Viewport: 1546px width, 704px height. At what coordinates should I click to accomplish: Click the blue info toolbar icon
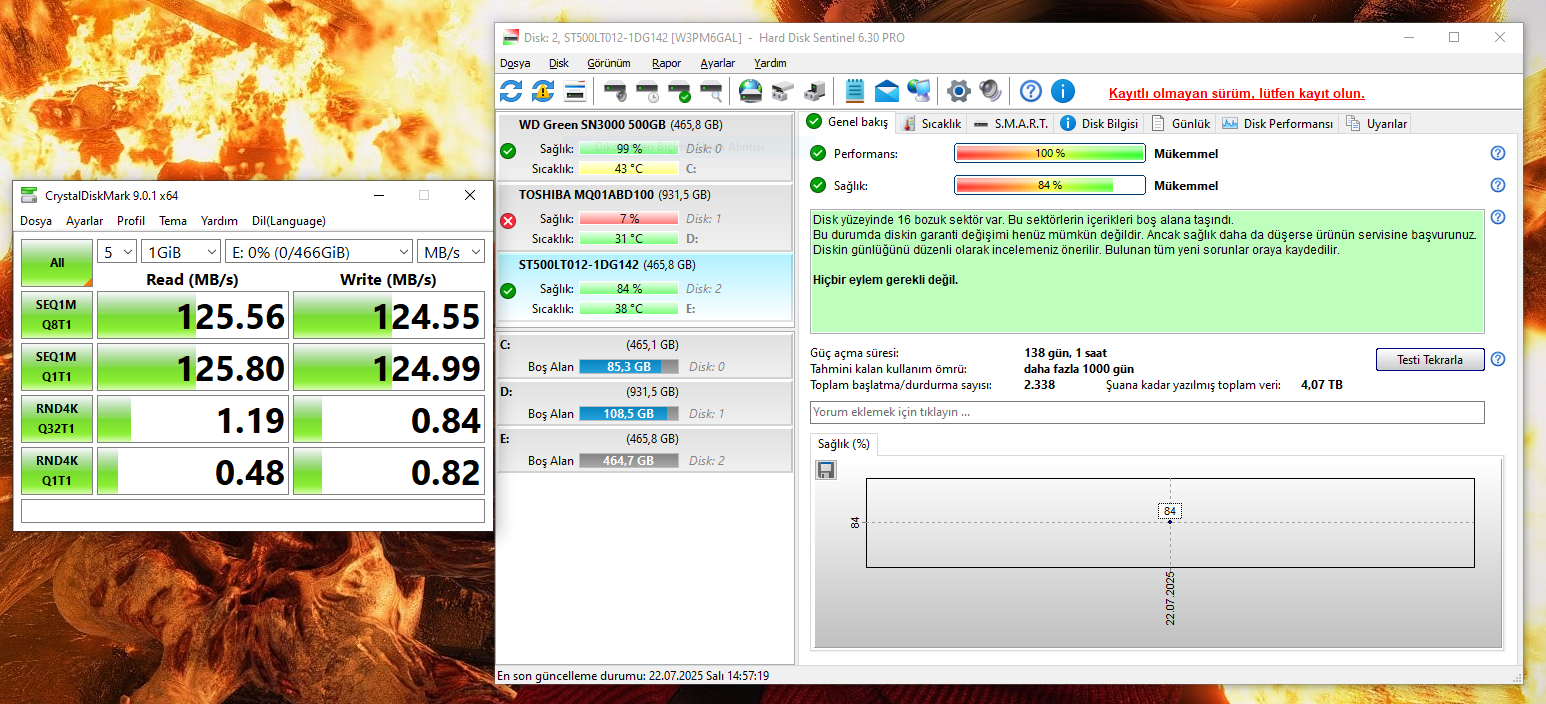1063,92
